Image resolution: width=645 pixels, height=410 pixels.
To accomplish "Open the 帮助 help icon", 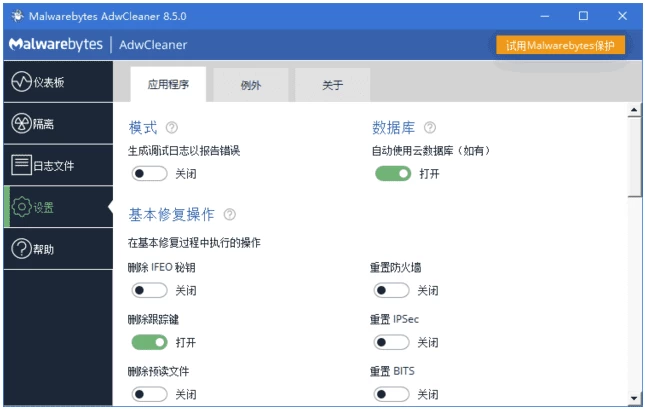I will click(x=22, y=249).
